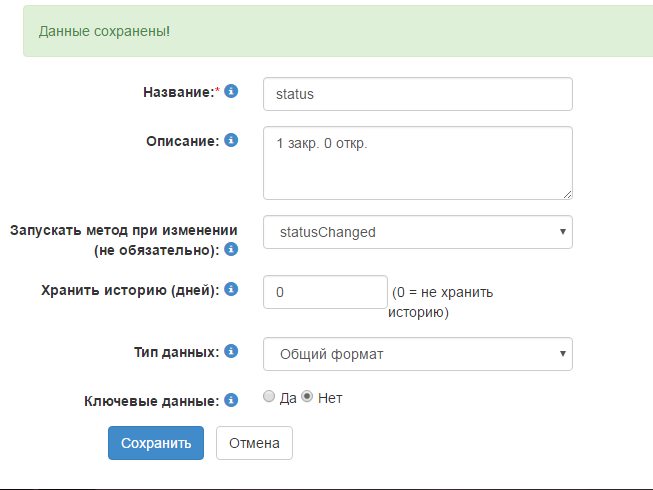The image size is (653, 490).
Task: Select the Нет radio button
Action: [308, 397]
